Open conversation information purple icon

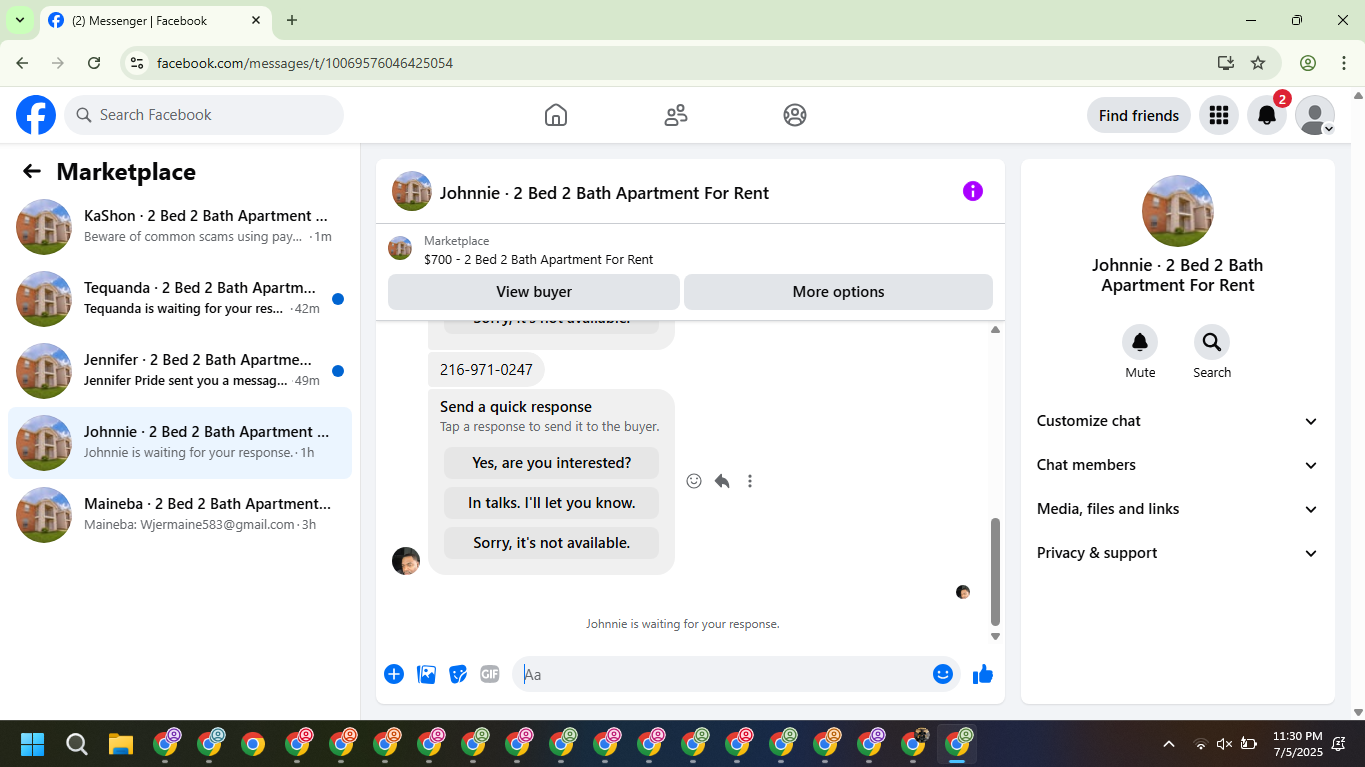pos(973,191)
